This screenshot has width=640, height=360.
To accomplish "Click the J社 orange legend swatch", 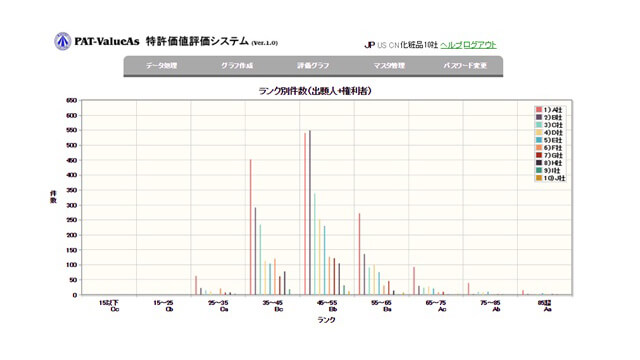I will point(539,178).
